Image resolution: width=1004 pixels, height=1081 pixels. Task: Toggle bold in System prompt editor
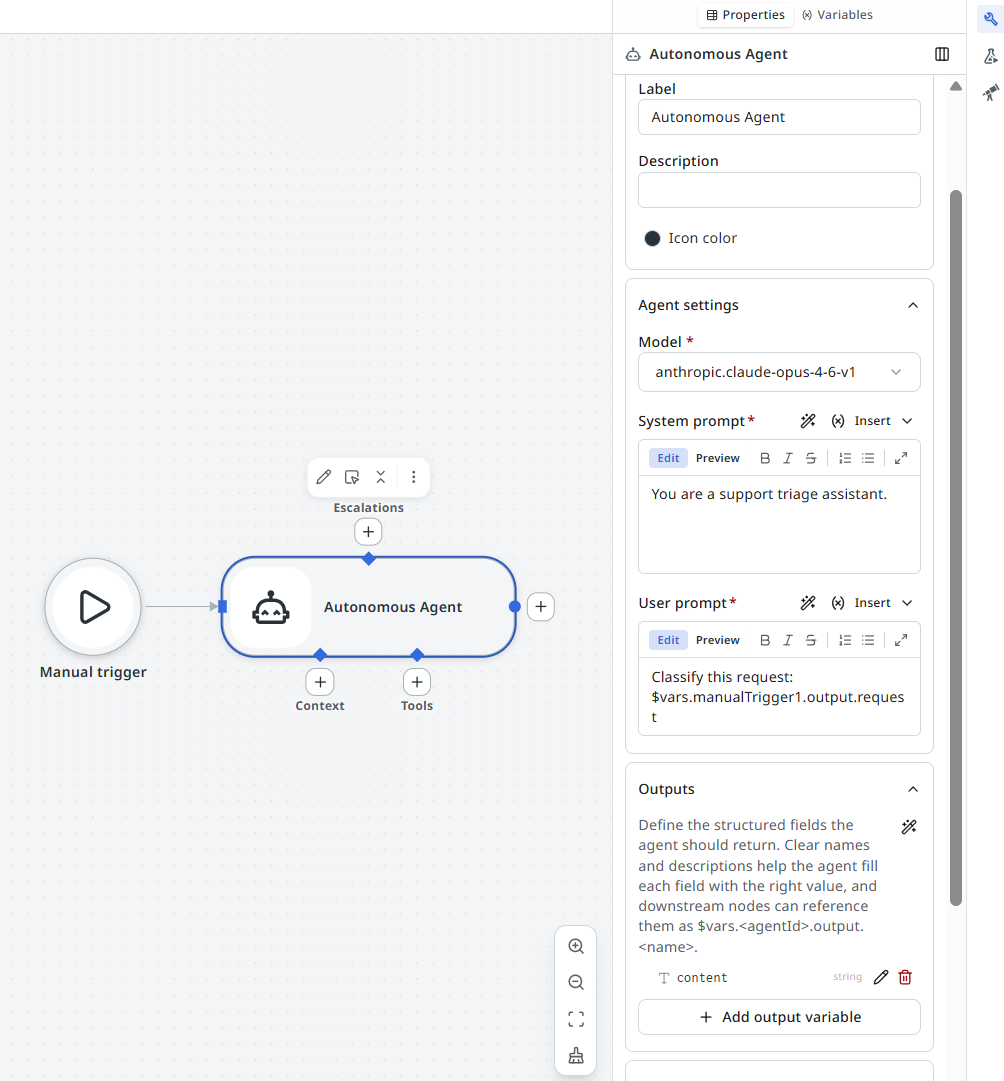click(765, 458)
